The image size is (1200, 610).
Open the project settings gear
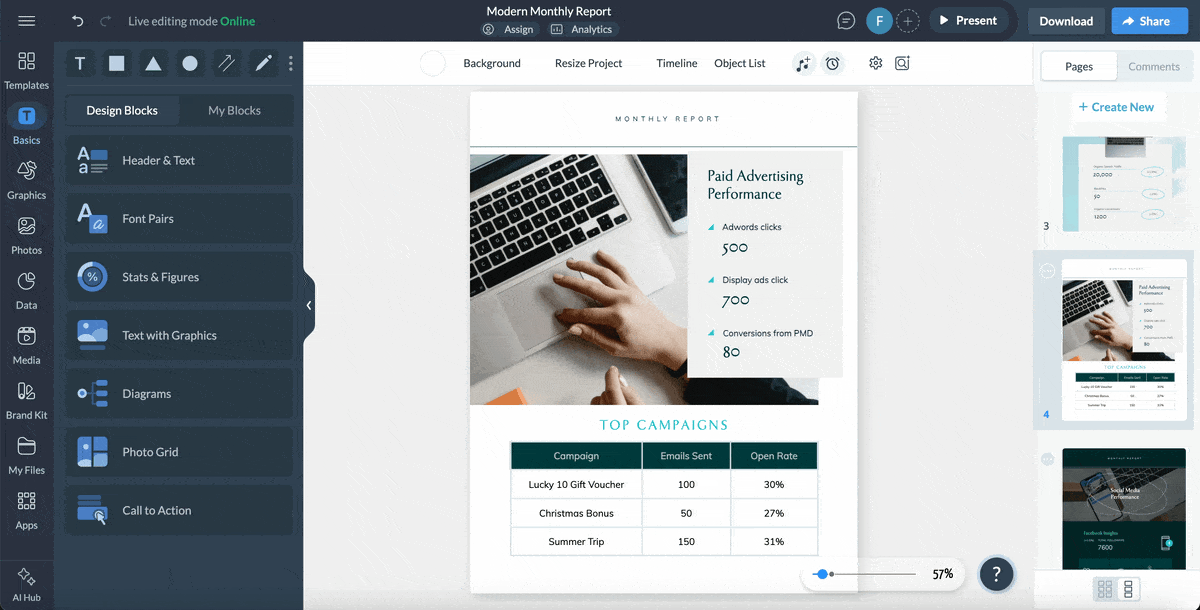point(875,63)
